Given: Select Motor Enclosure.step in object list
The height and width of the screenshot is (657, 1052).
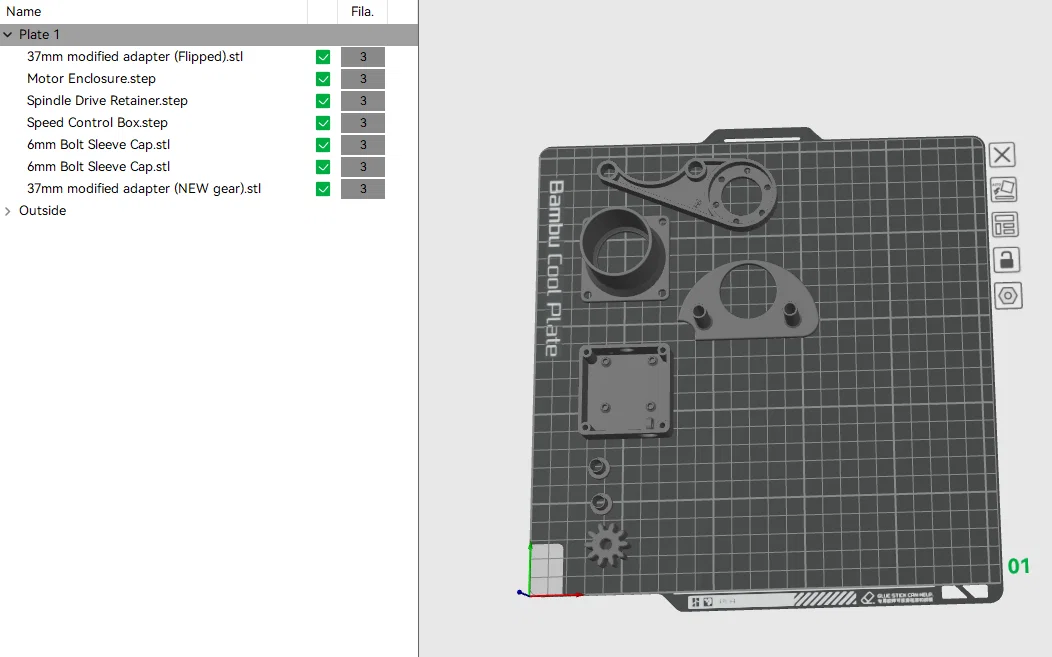Looking at the screenshot, I should 91,79.
